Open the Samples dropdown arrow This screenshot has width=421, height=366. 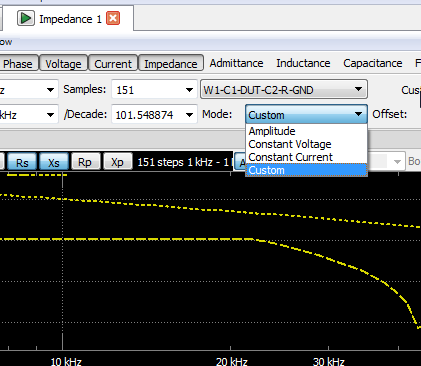tap(189, 90)
